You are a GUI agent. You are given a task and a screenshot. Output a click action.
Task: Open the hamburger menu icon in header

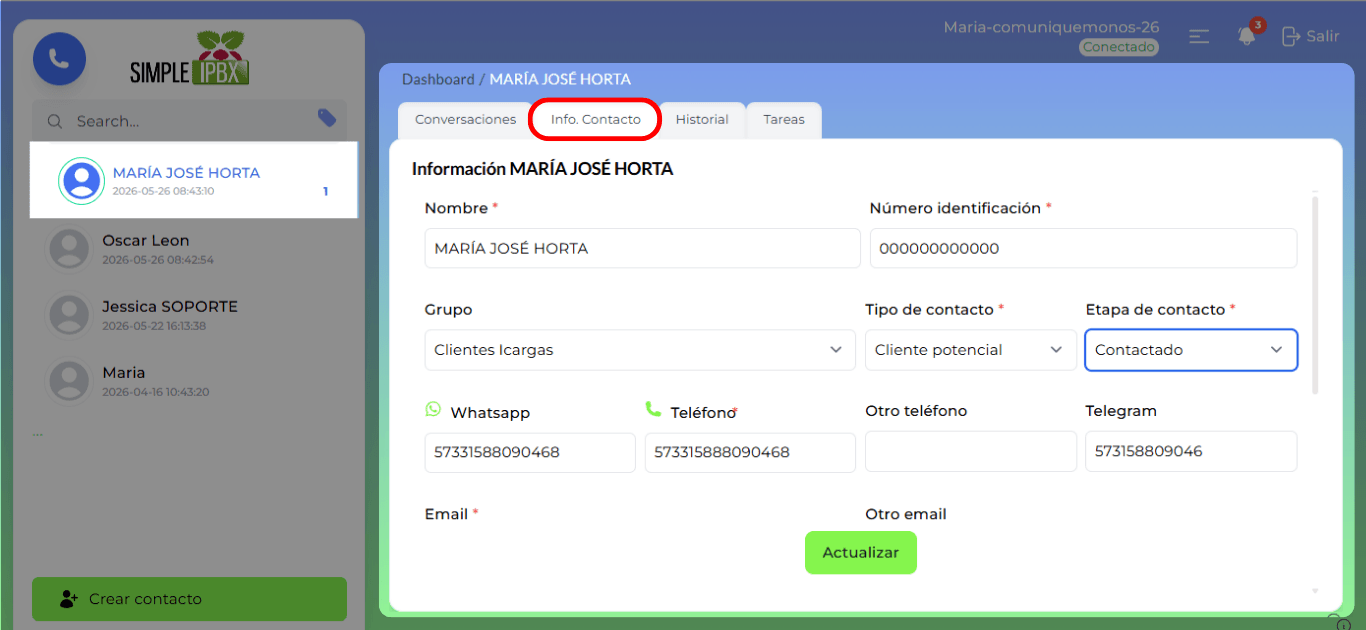point(1199,36)
